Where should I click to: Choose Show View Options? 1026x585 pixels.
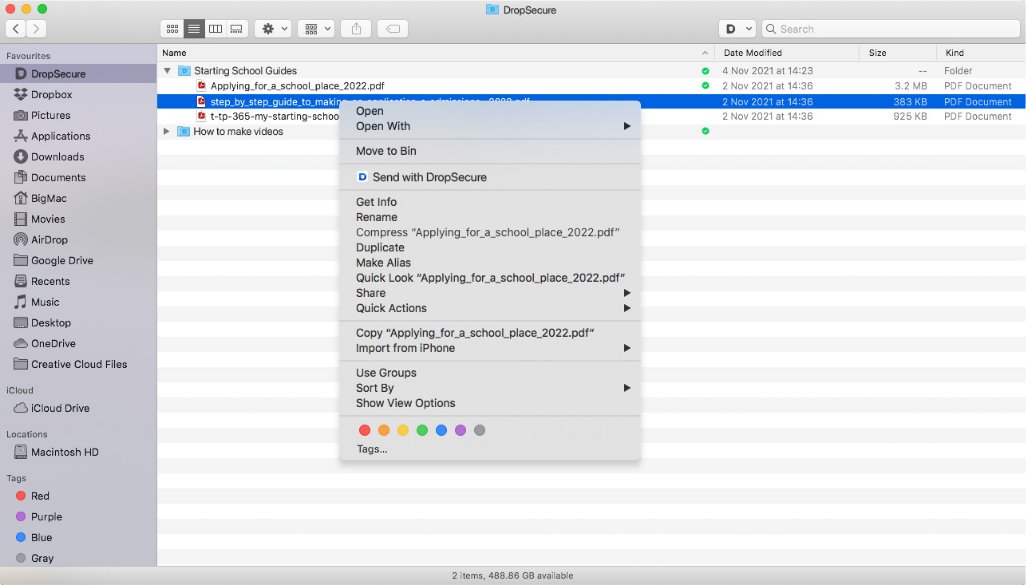click(489, 403)
